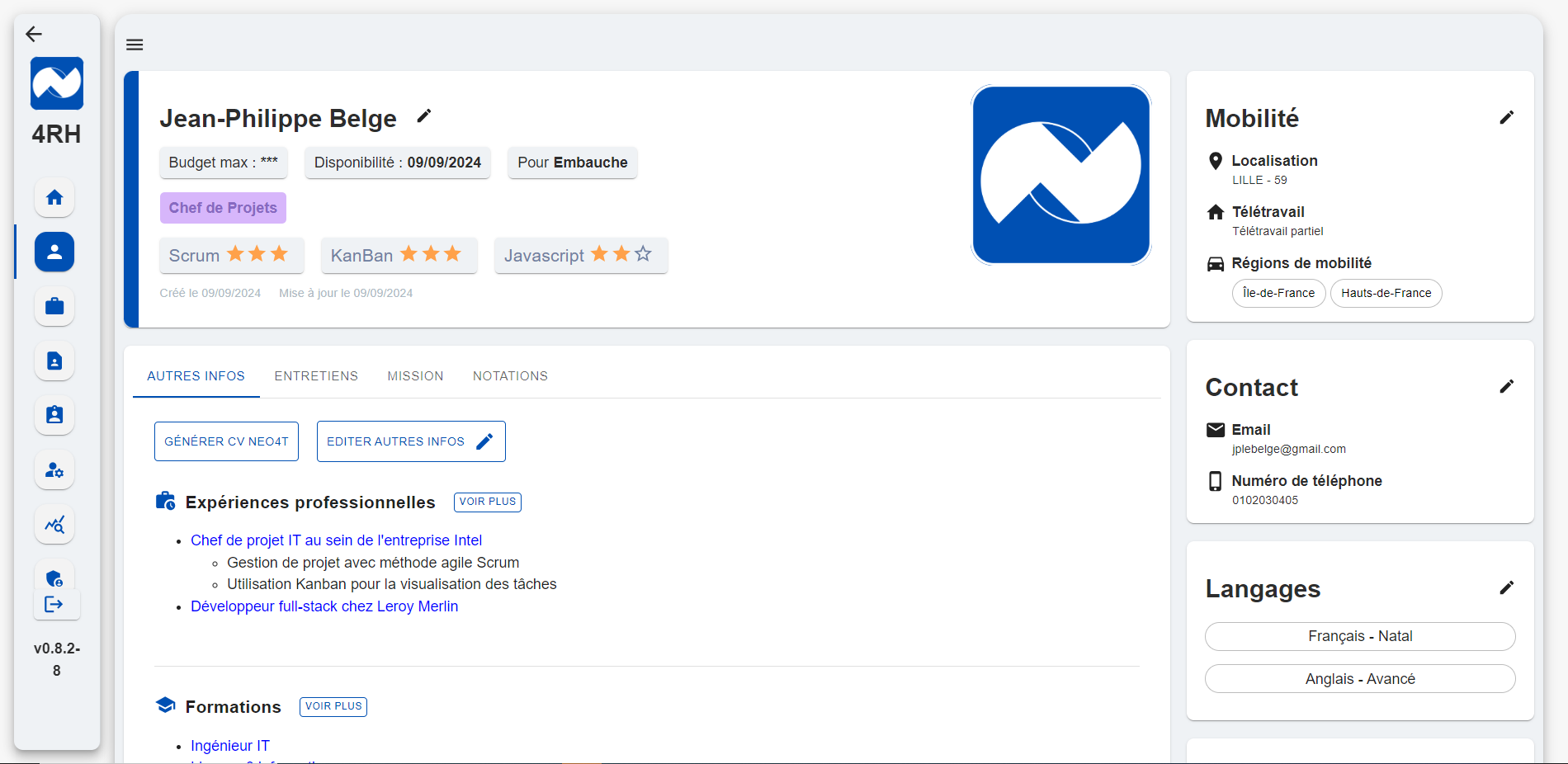Click the back arrow in sidebar

tap(34, 34)
